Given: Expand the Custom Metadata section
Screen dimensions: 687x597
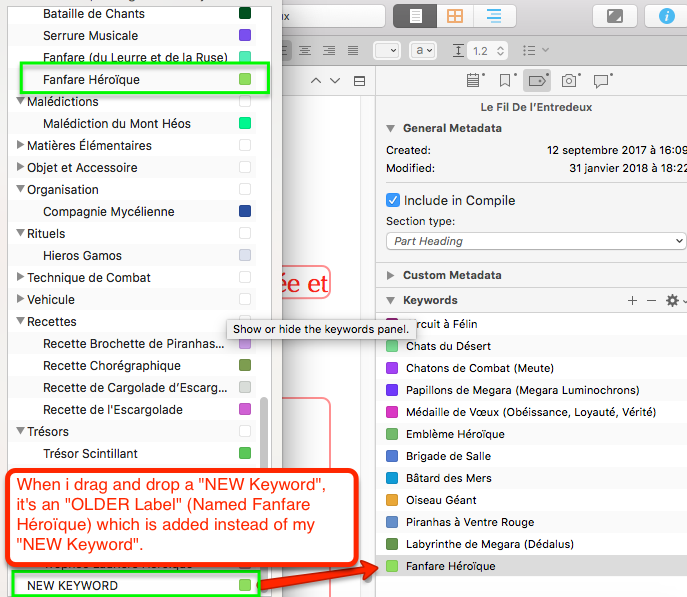Looking at the screenshot, I should [390, 275].
